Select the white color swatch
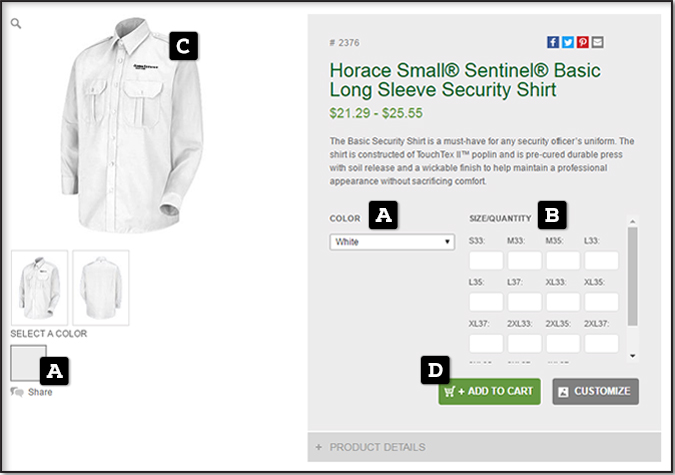Screen dimensions: 675x475 pos(27,361)
